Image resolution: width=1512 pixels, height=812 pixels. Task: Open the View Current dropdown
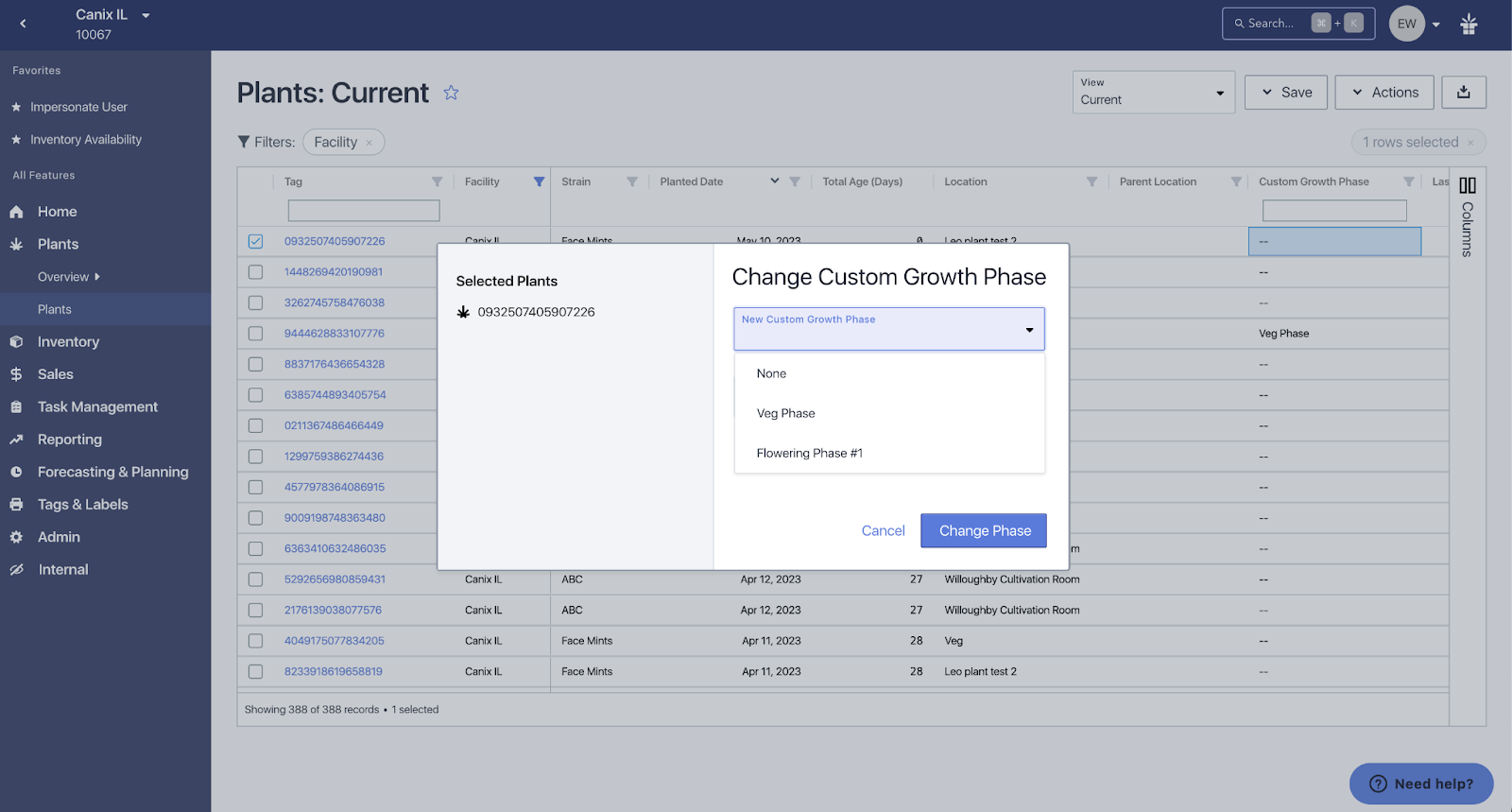point(1153,92)
